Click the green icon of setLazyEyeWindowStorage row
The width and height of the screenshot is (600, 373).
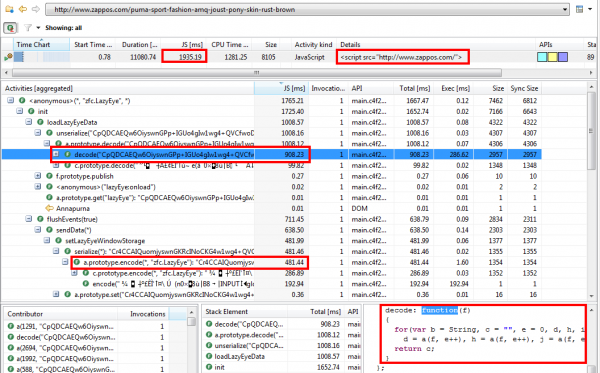59,240
